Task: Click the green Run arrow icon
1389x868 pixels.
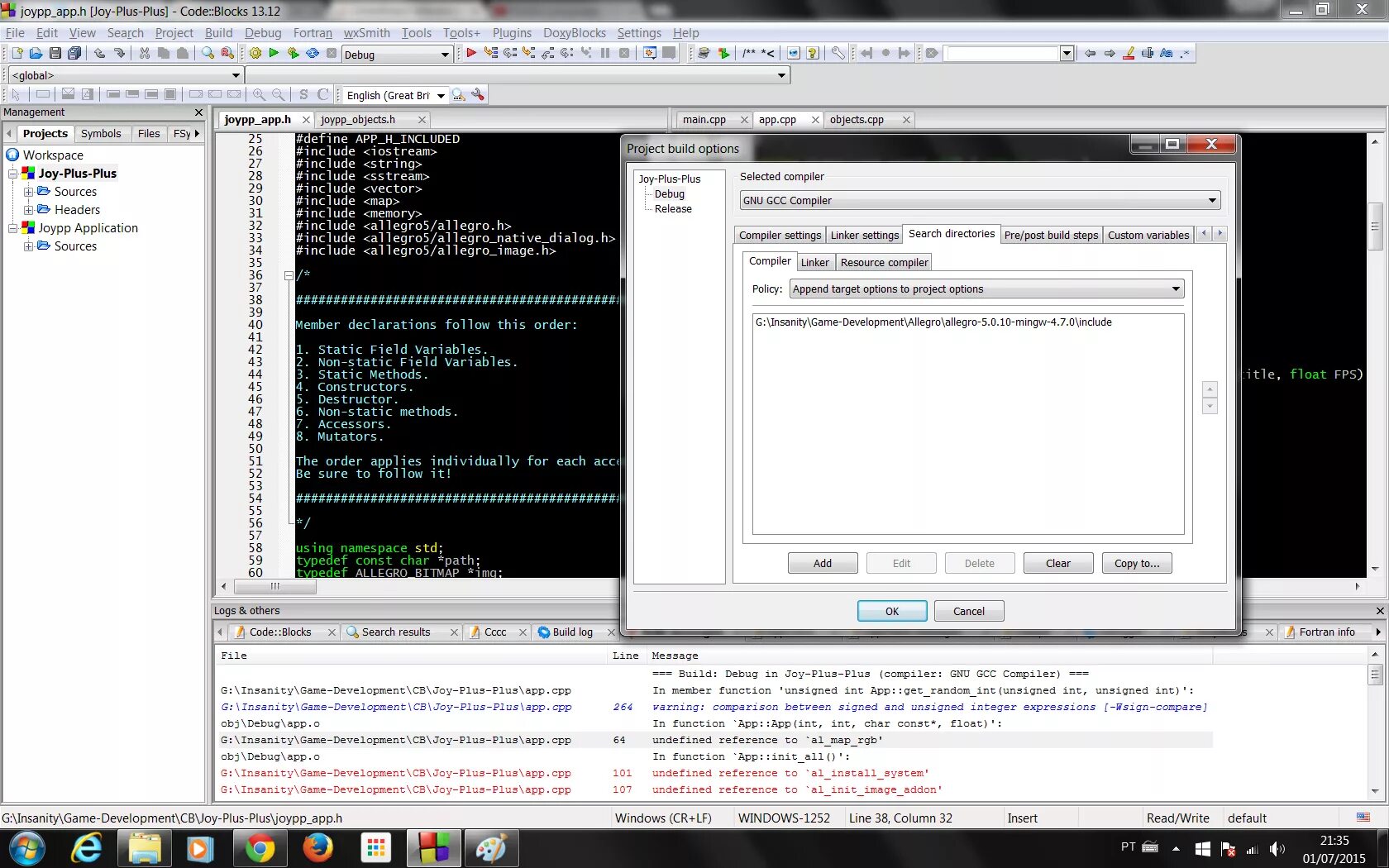Action: coord(274,54)
